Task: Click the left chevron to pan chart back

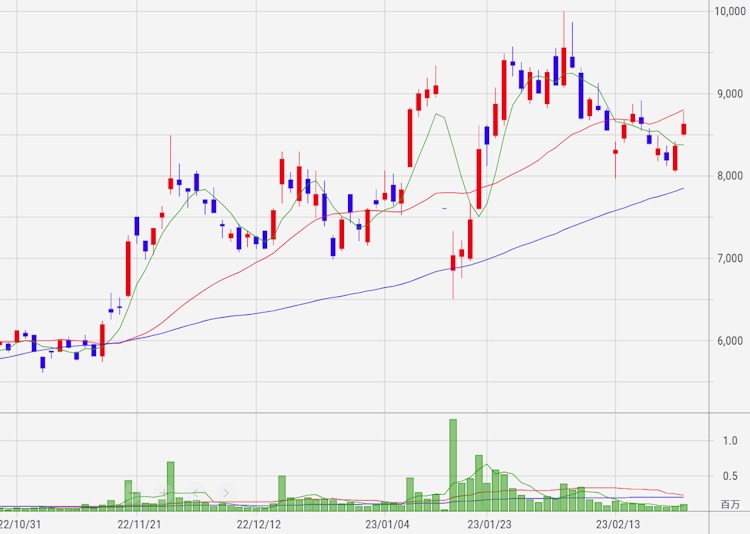Action: (195, 492)
